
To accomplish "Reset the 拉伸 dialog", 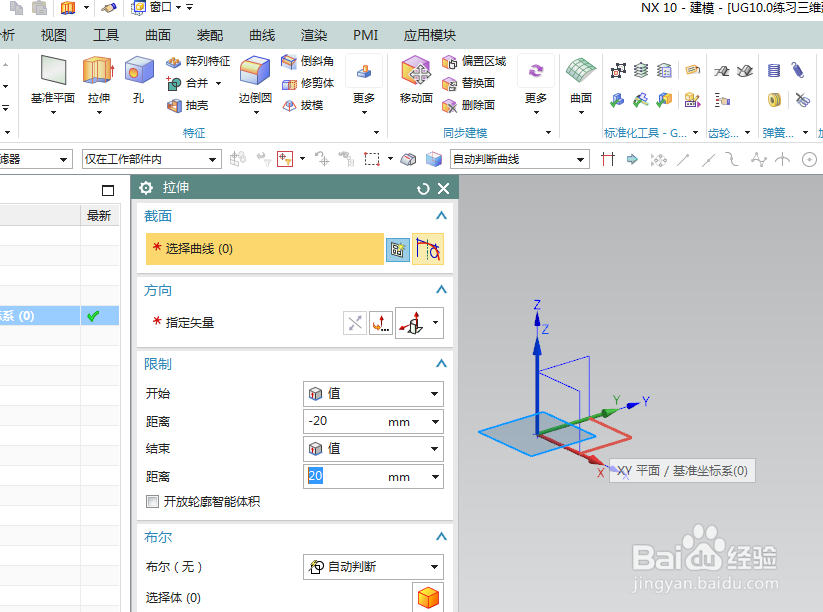I will pos(421,187).
